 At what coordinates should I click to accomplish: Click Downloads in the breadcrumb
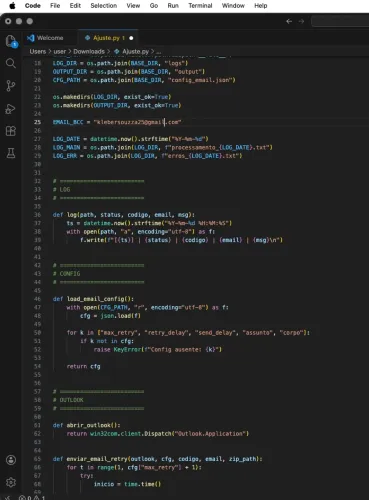click(x=89, y=52)
